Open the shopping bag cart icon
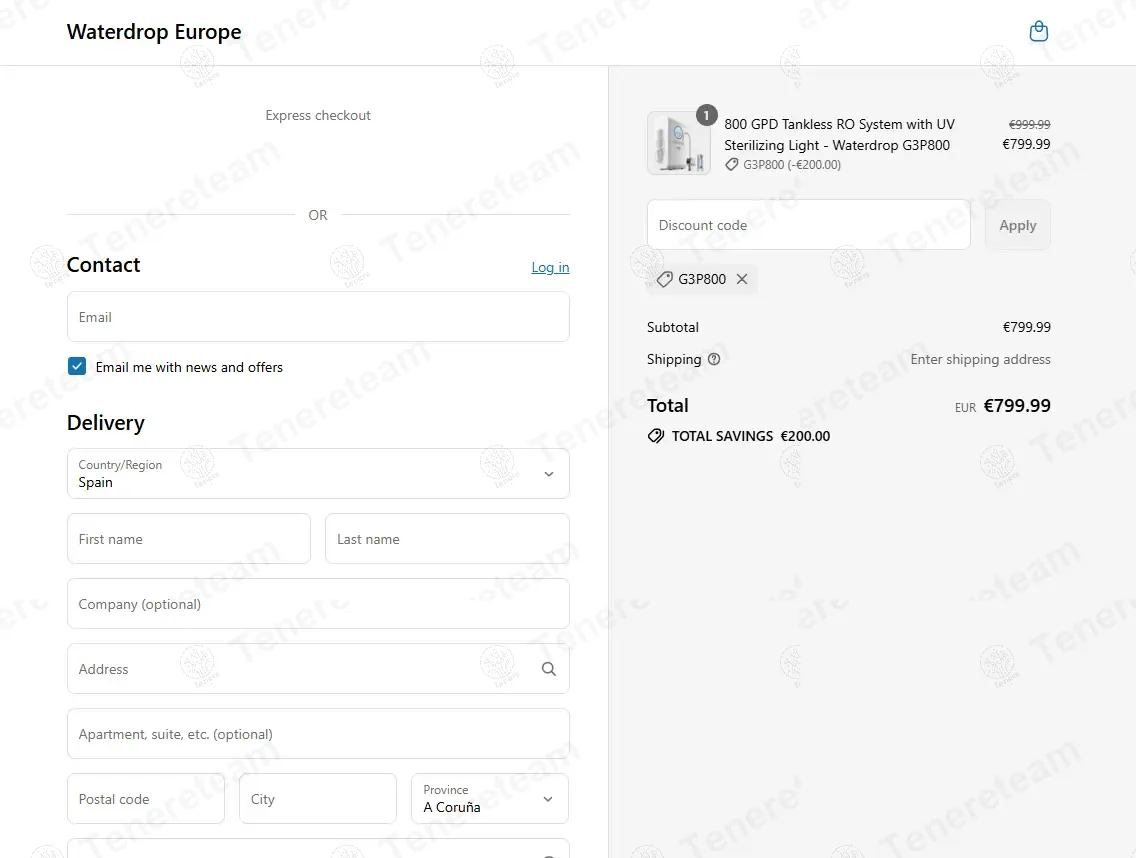The height and width of the screenshot is (858, 1136). pos(1039,32)
